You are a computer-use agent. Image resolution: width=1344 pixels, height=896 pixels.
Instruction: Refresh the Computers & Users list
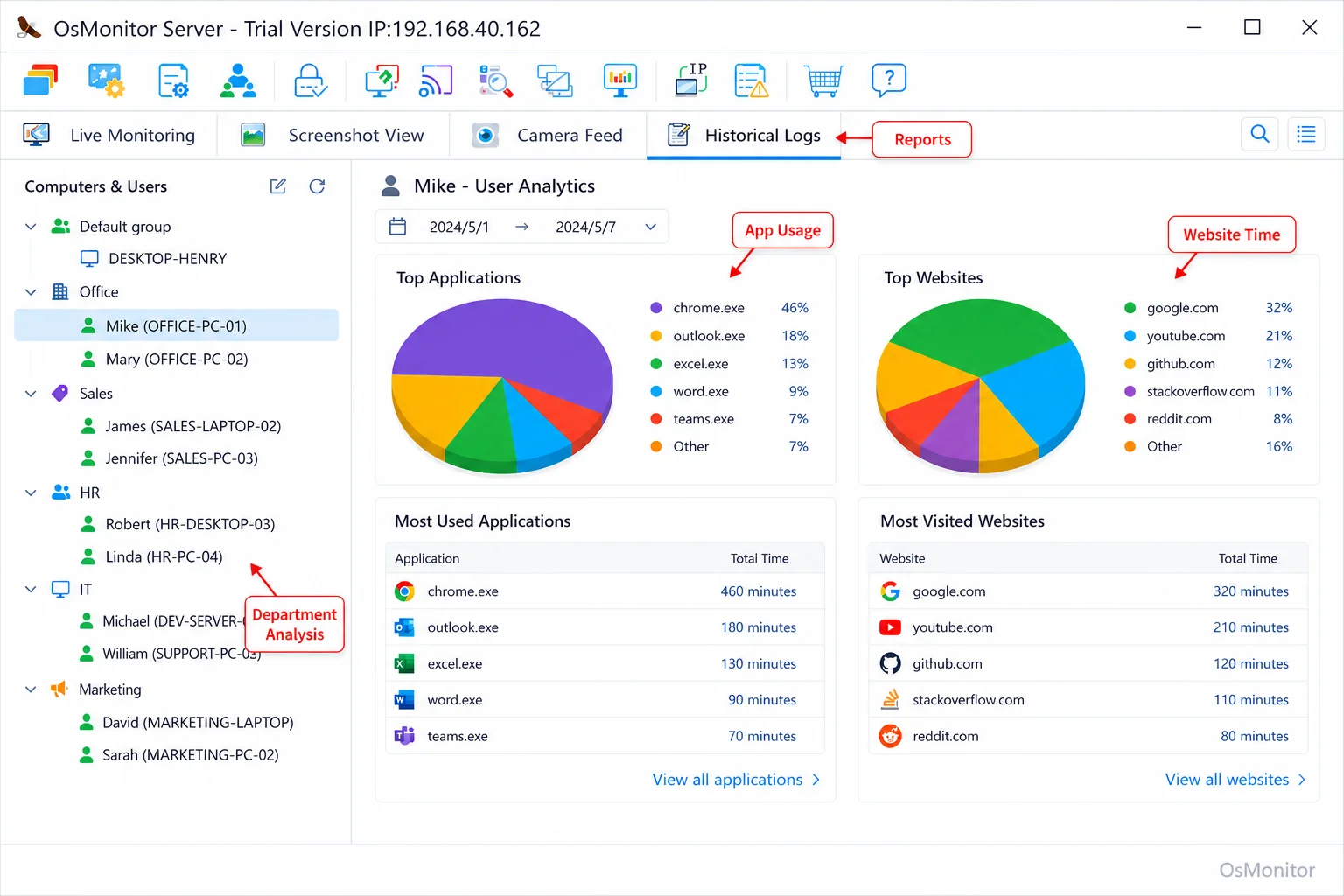(318, 186)
